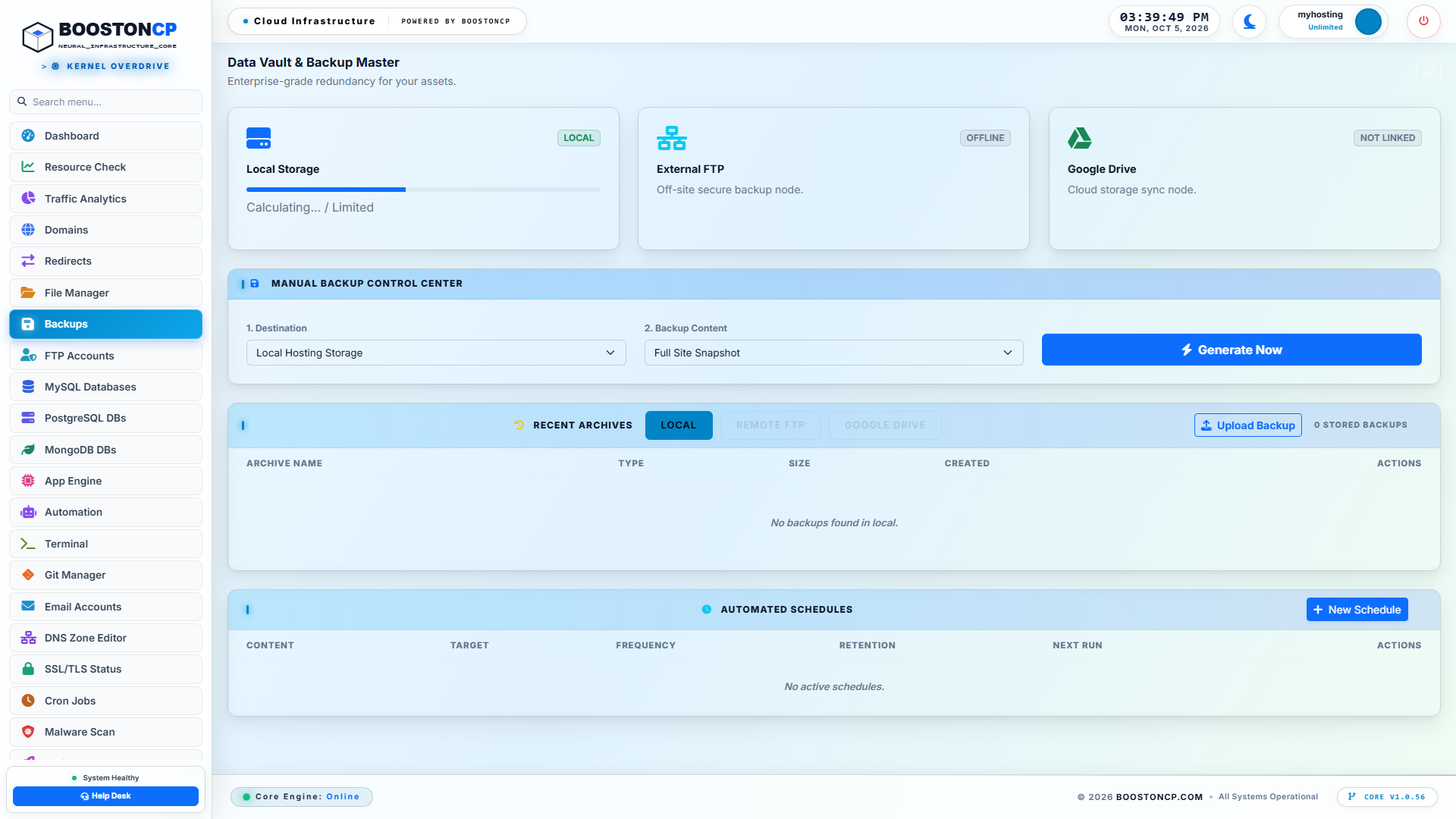Open Backups in the sidebar
Screen dimensions: 1456x819
105,324
